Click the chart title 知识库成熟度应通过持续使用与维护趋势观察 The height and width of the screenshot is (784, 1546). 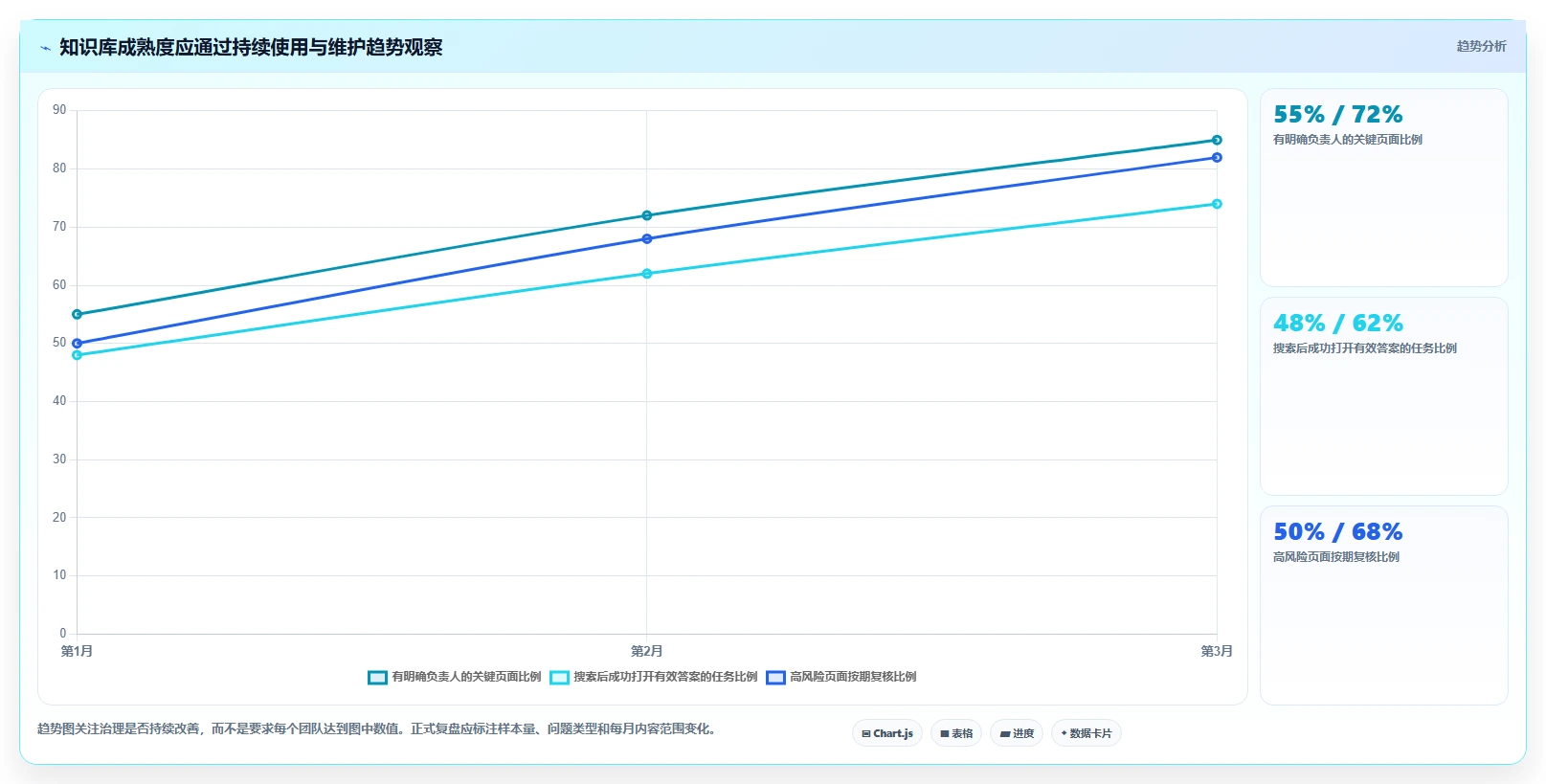251,47
